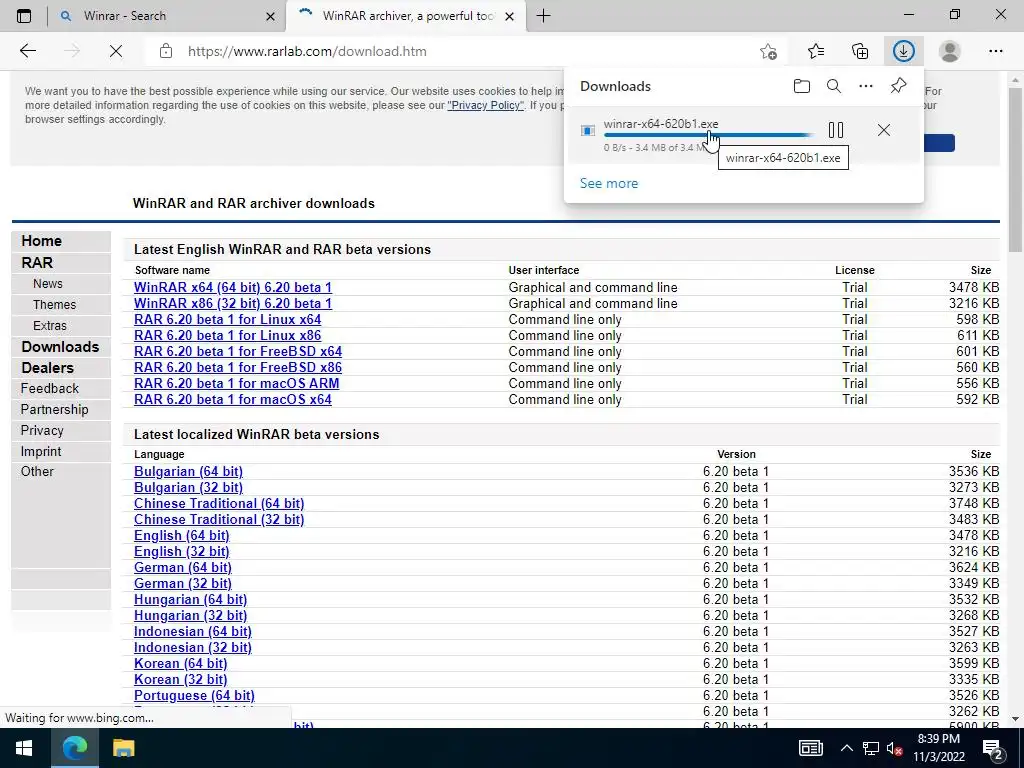Go to the Home menu item
This screenshot has height=768, width=1024.
[x=41, y=241]
